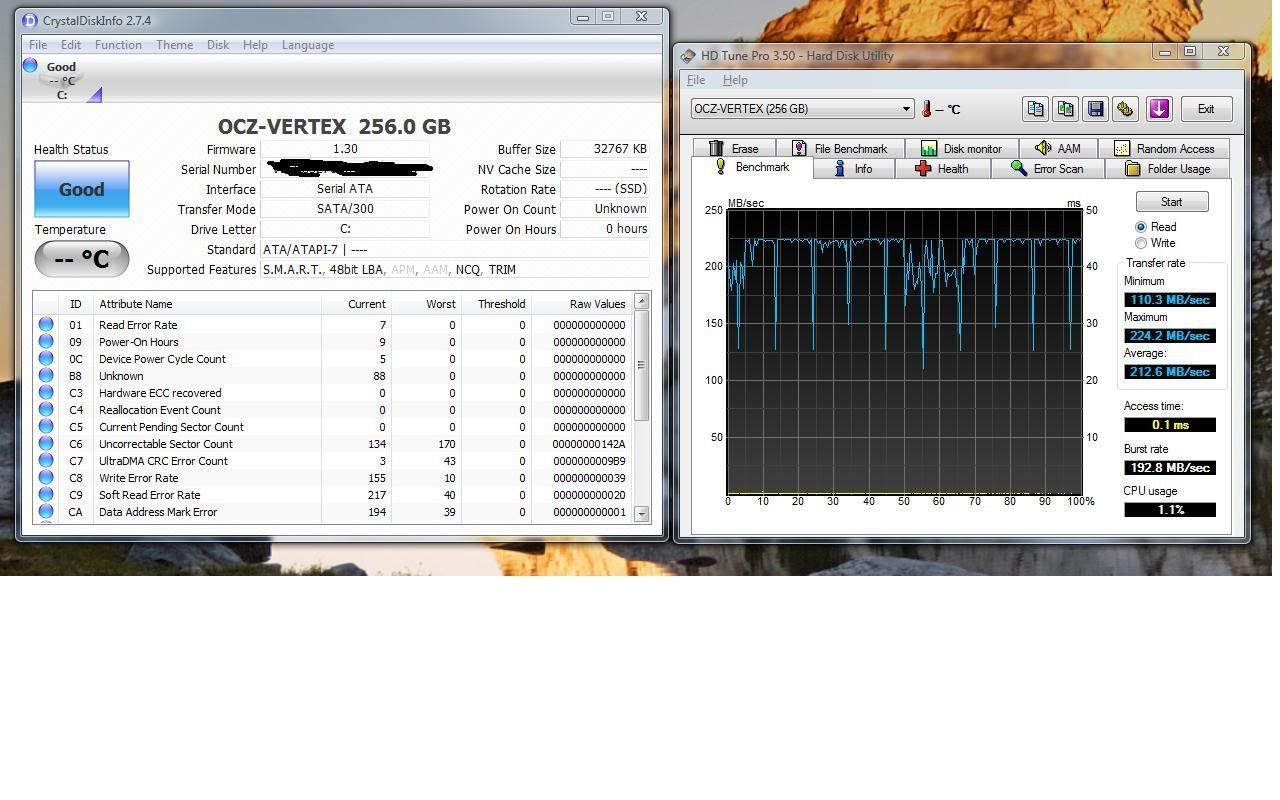The height and width of the screenshot is (800, 1280).
Task: Click status orb for Read Error Rate
Action: (46, 325)
